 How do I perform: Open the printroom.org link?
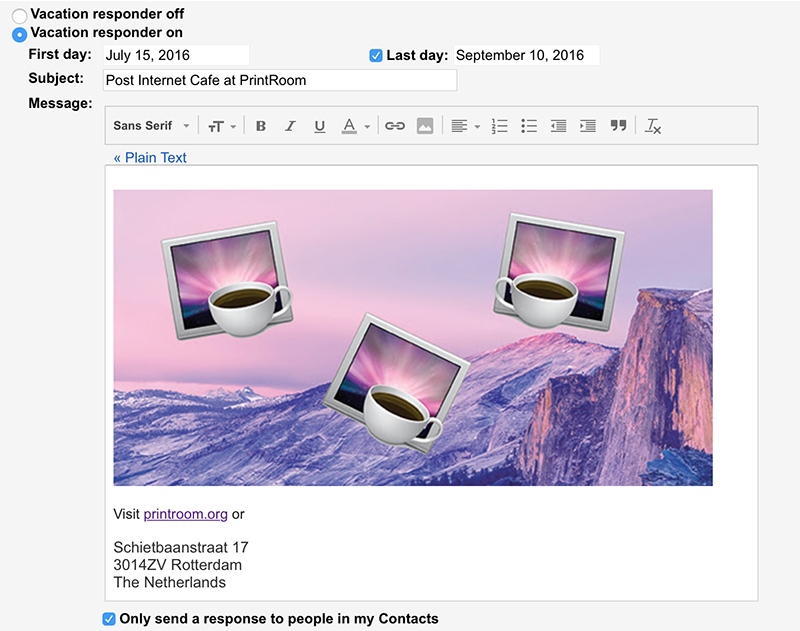tap(186, 514)
